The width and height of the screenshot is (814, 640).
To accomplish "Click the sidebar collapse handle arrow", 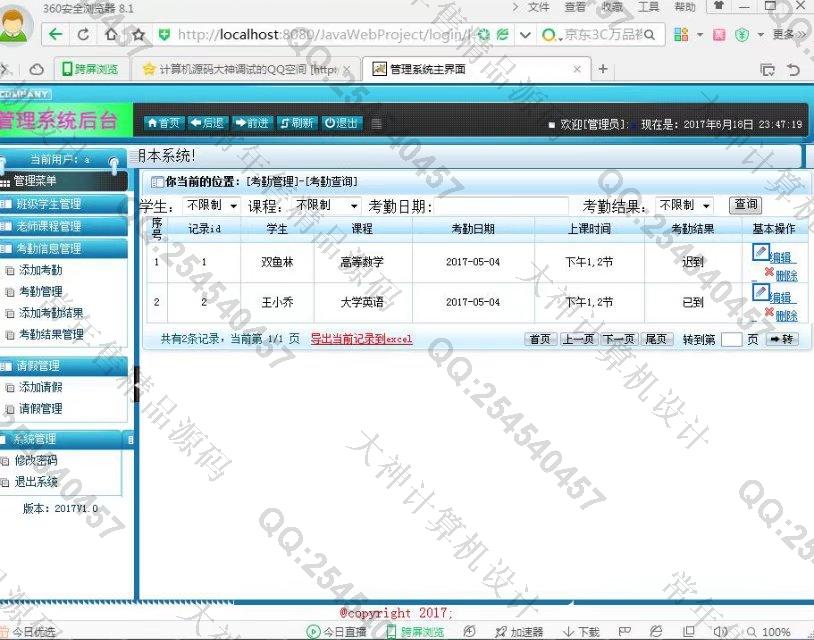I will pos(137,384).
